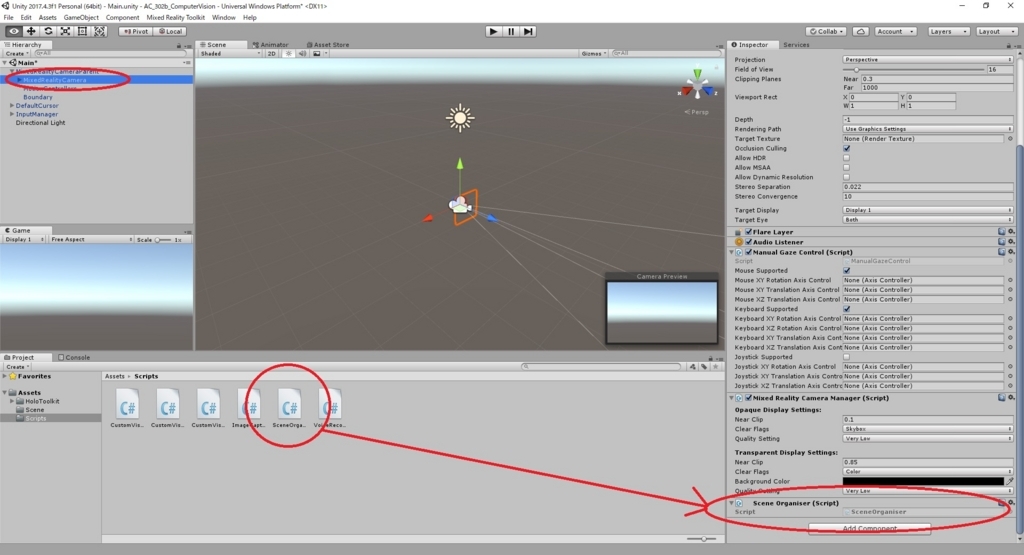Click the Play button
The image size is (1024, 555).
[x=494, y=31]
